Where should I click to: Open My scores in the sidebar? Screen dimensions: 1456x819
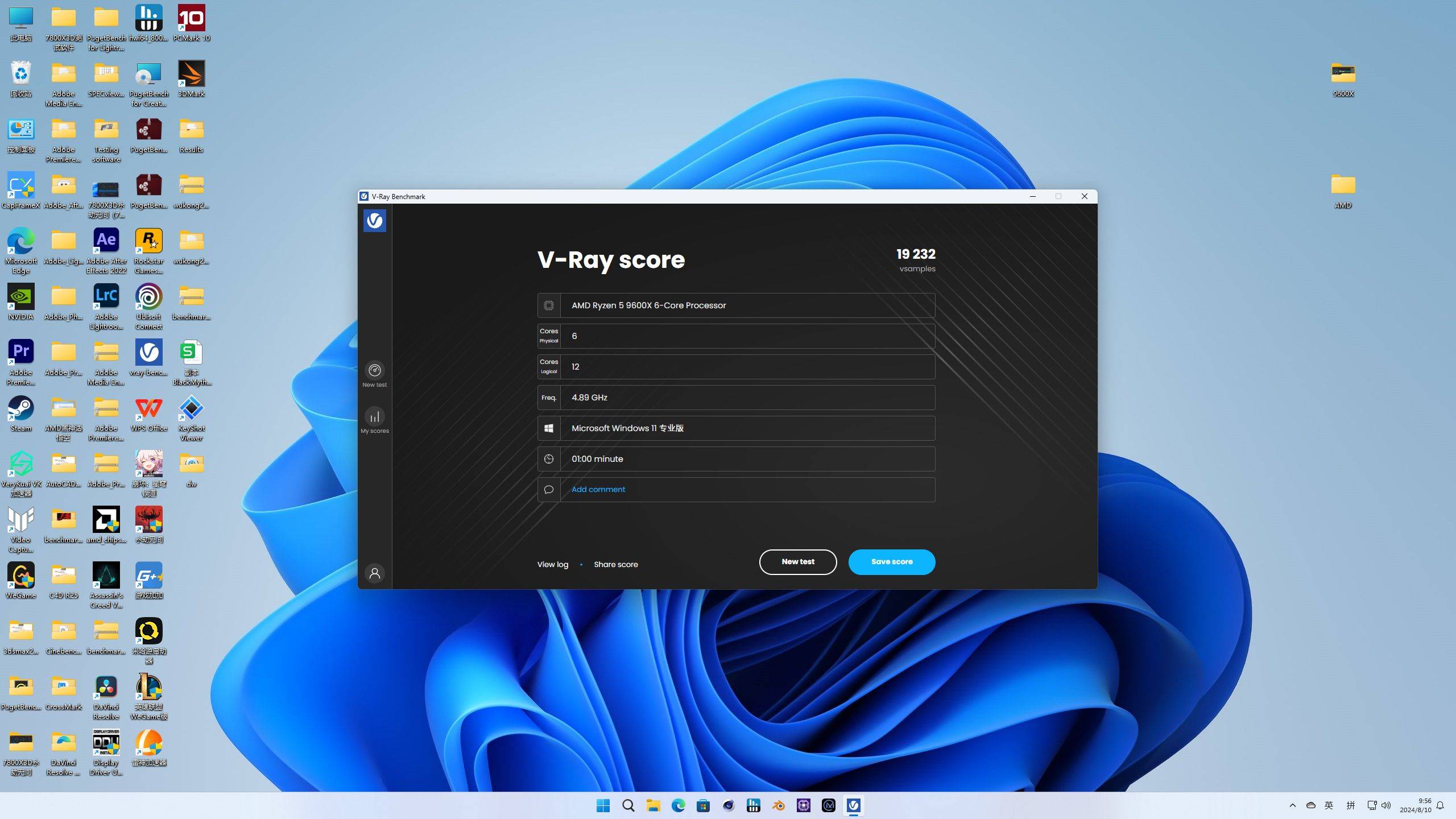[x=374, y=421]
